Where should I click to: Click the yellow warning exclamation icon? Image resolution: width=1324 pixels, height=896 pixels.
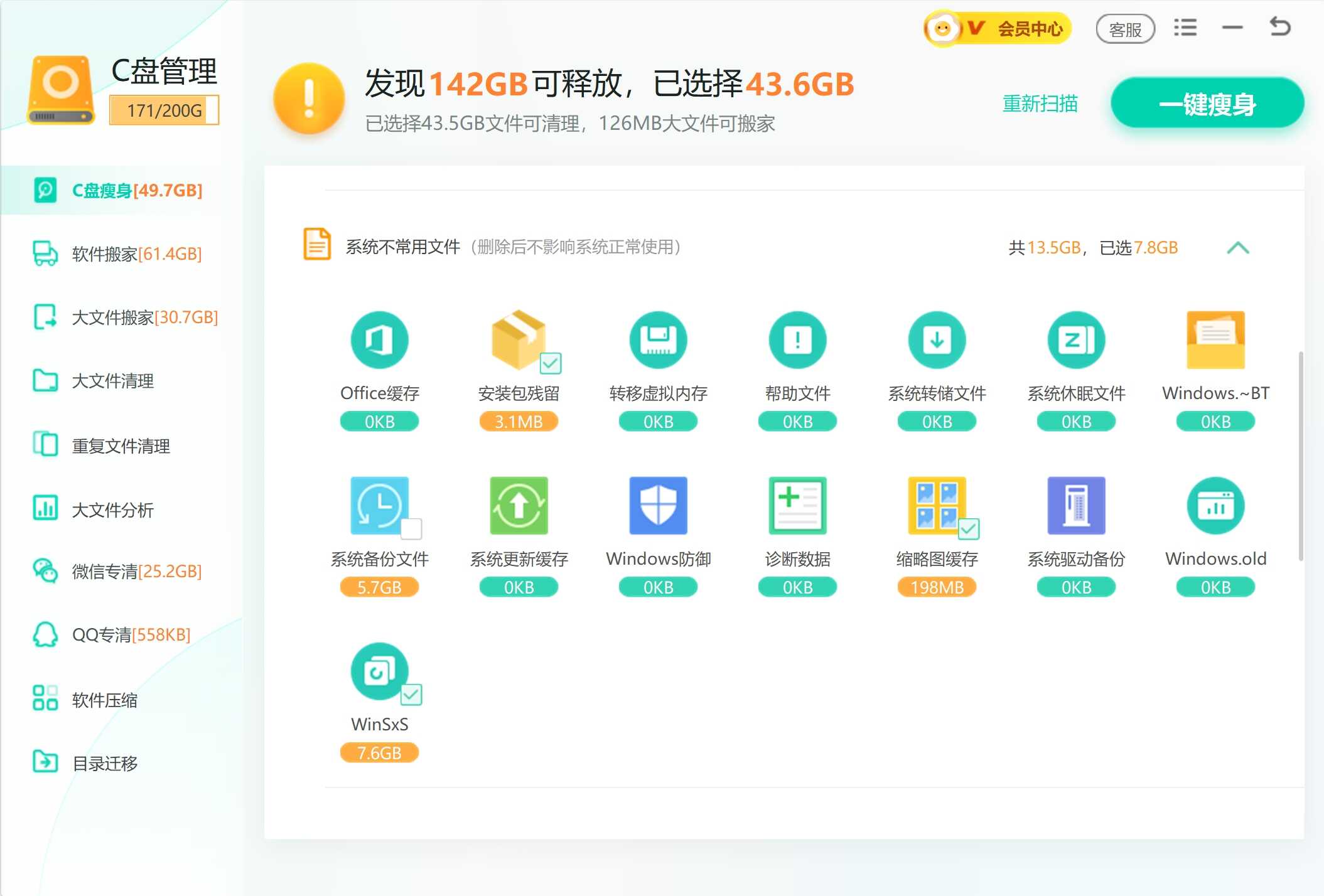pos(308,99)
